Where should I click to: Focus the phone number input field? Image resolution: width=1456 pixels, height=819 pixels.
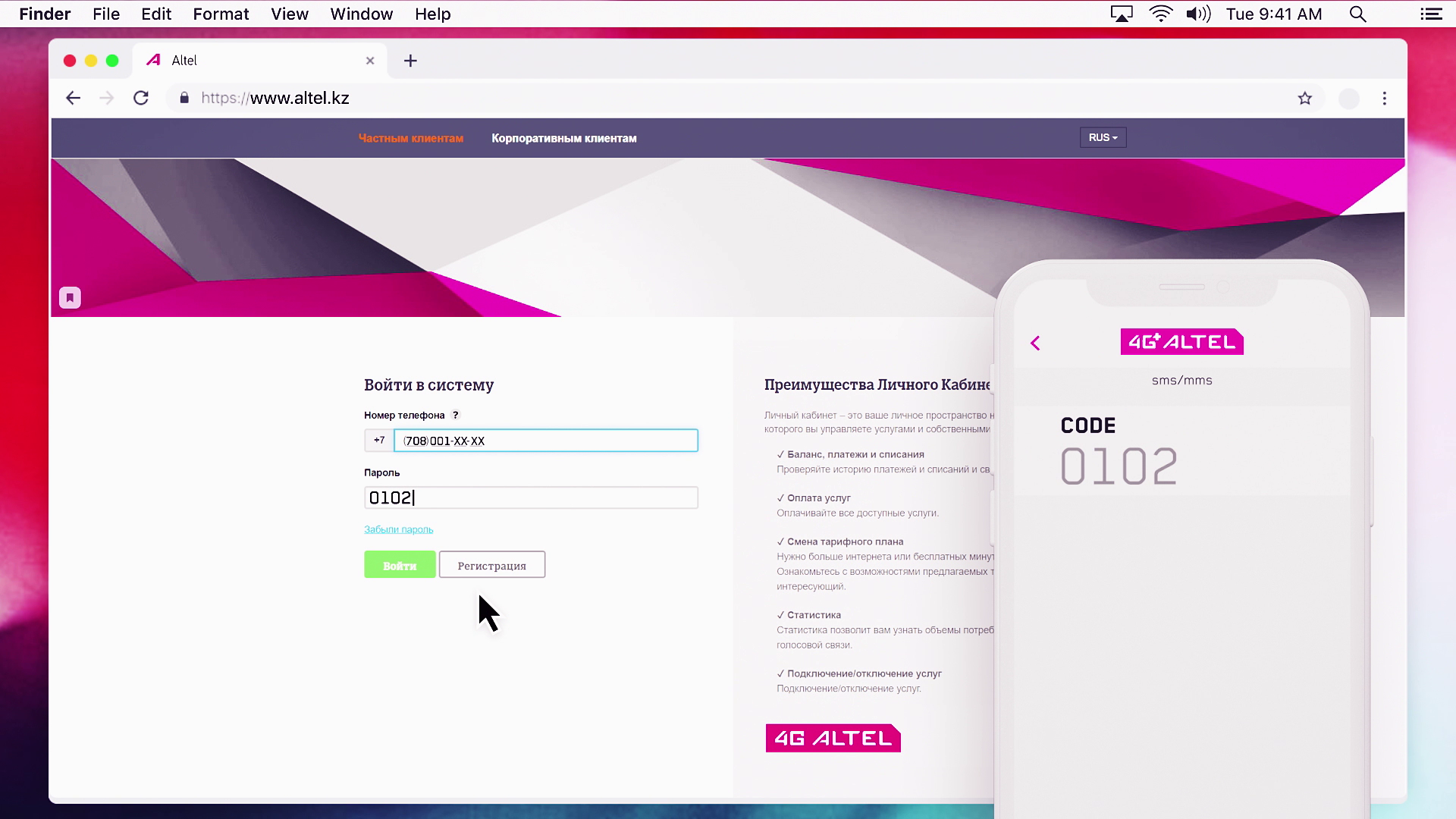coord(546,441)
